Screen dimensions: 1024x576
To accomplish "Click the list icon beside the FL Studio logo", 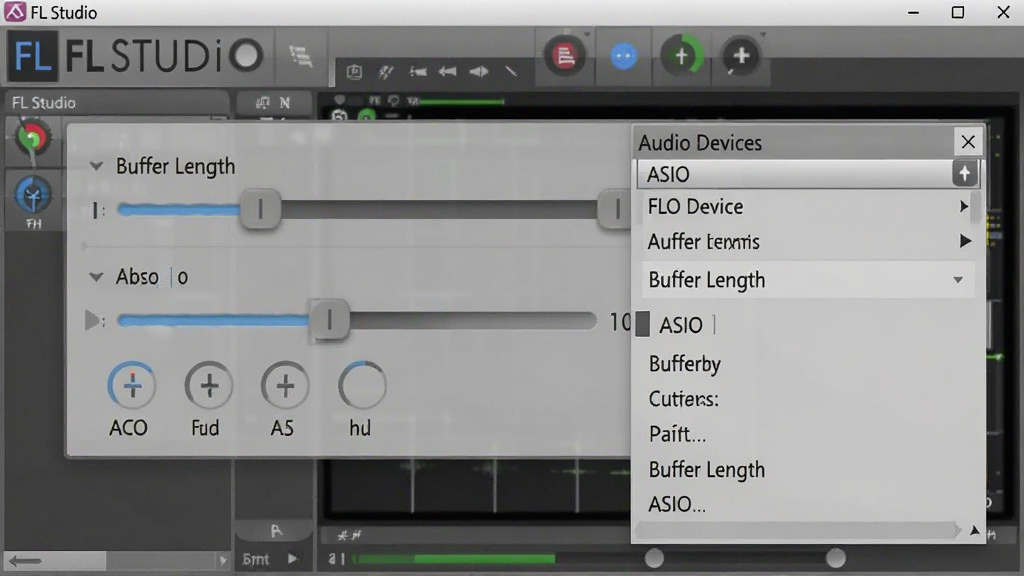I will point(300,56).
